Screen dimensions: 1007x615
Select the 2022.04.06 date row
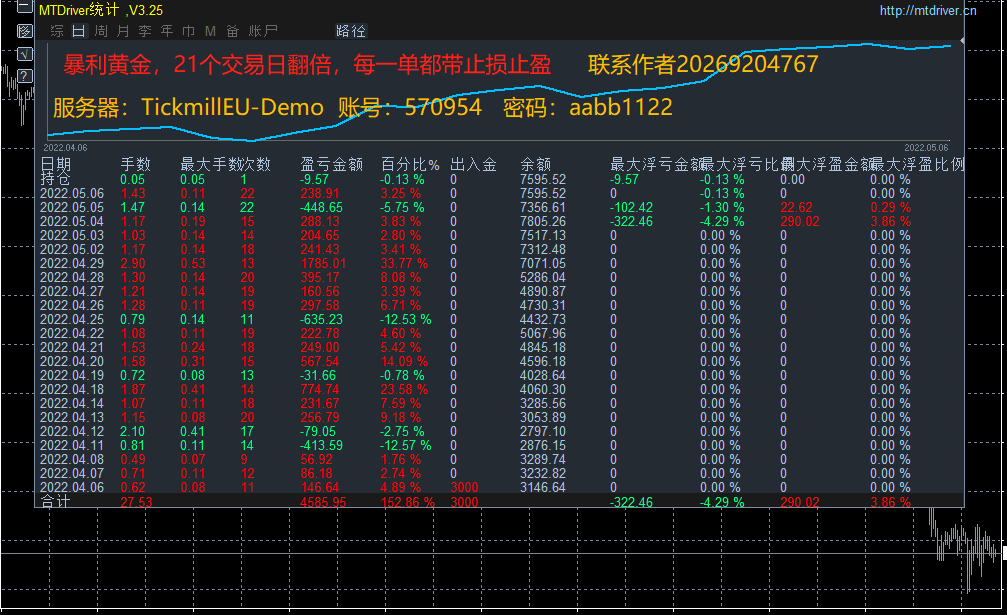click(72, 487)
